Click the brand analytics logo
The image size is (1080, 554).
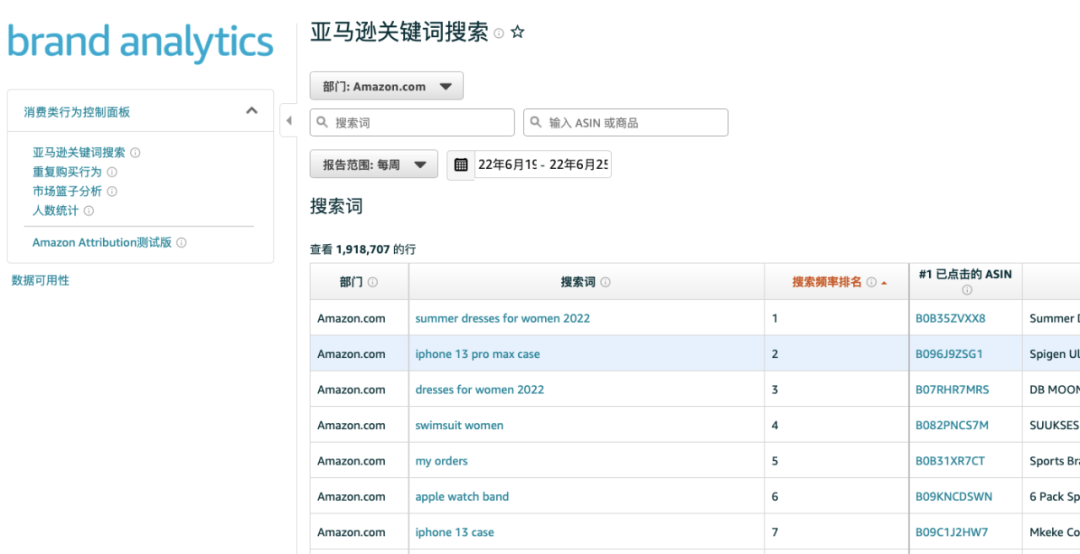point(141,42)
